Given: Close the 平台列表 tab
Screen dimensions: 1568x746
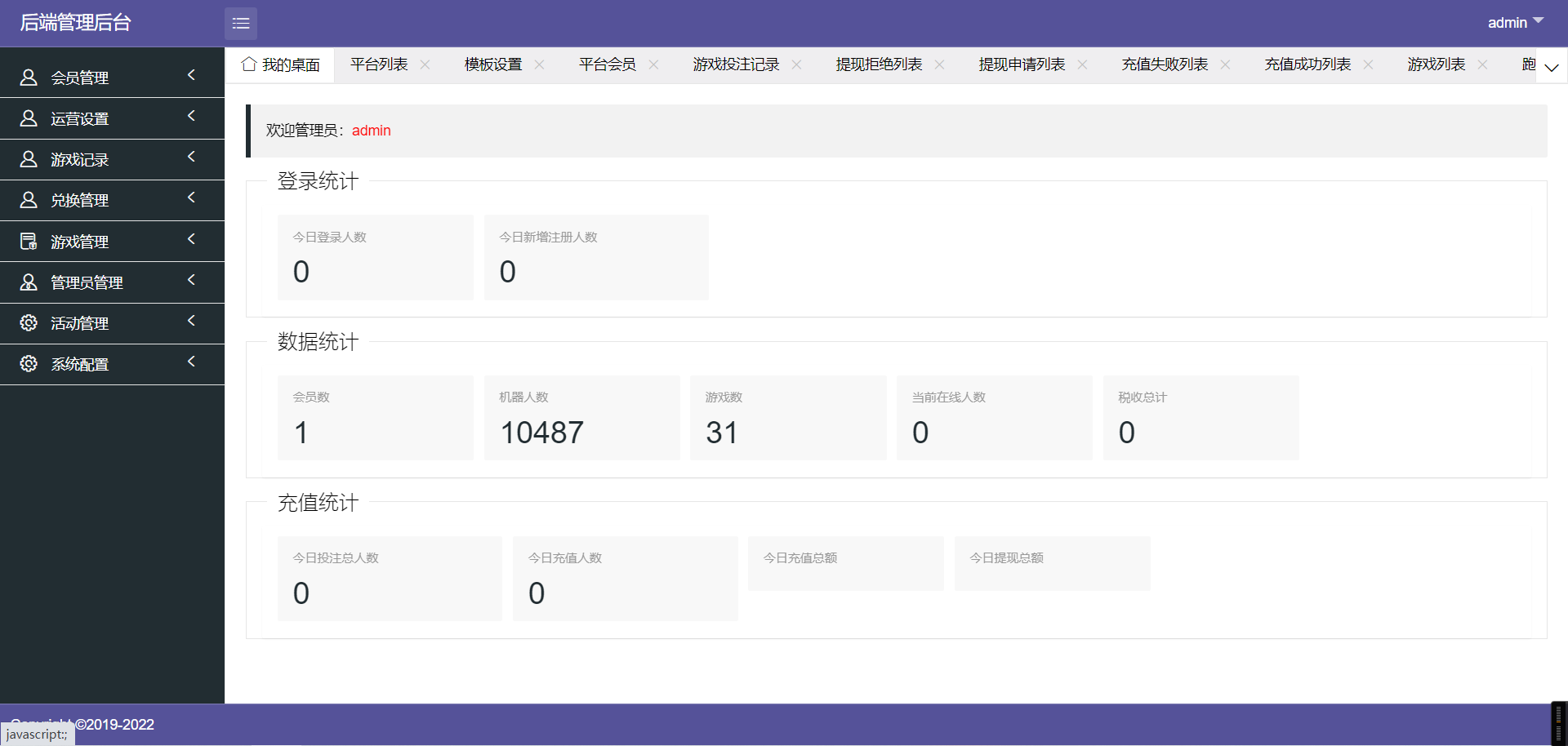Looking at the screenshot, I should (x=425, y=64).
